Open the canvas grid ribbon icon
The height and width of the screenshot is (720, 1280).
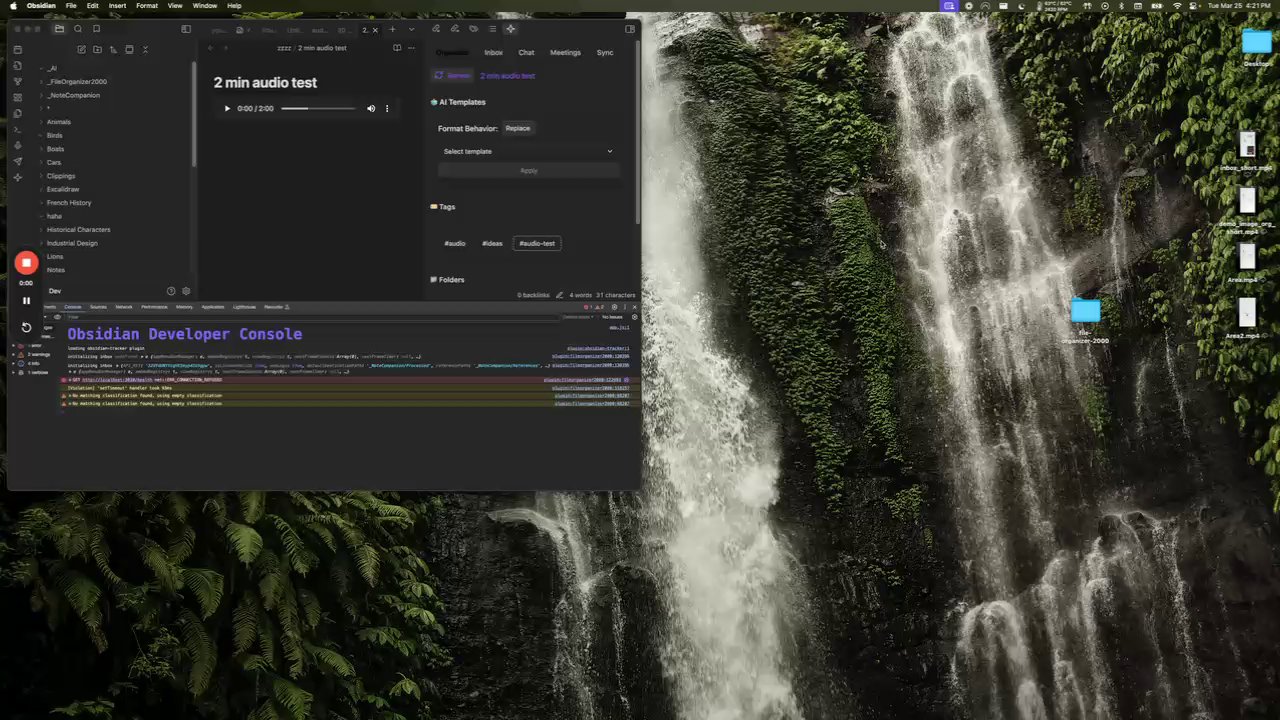click(18, 97)
